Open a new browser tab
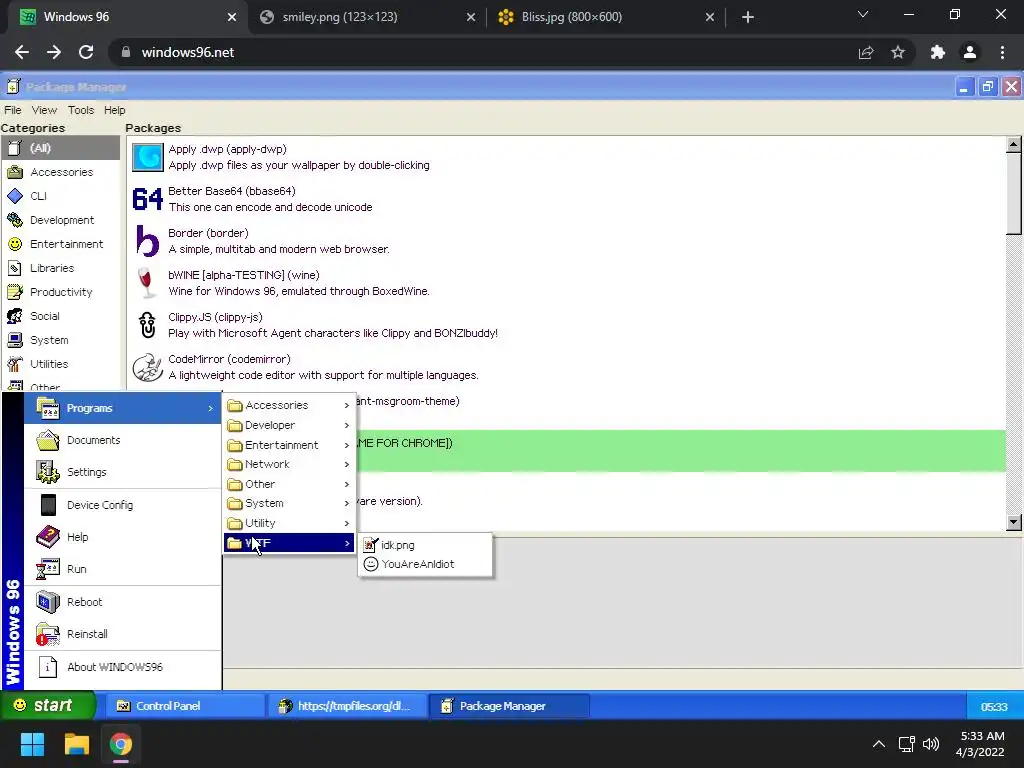The image size is (1024, 768). click(748, 17)
